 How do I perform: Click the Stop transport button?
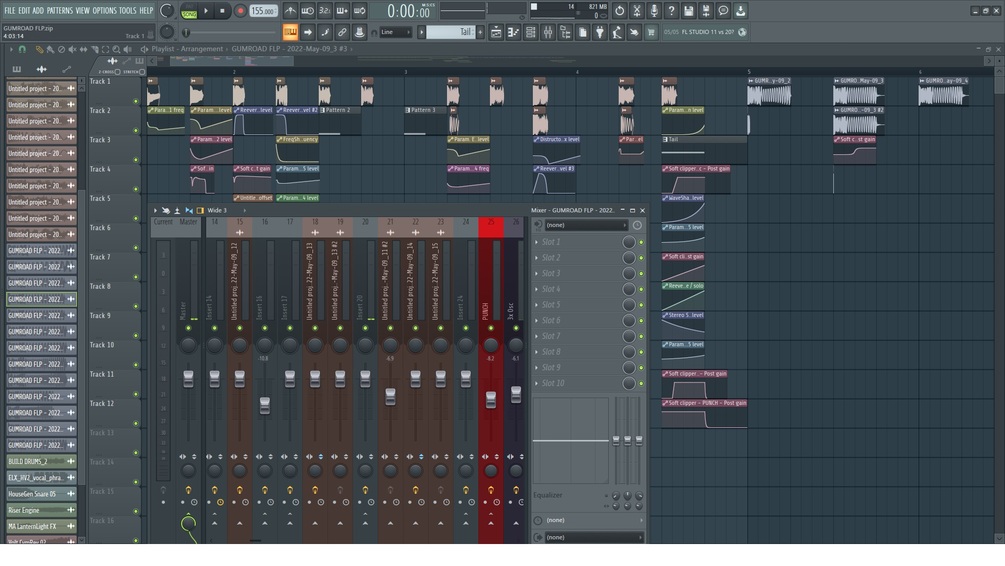222,11
